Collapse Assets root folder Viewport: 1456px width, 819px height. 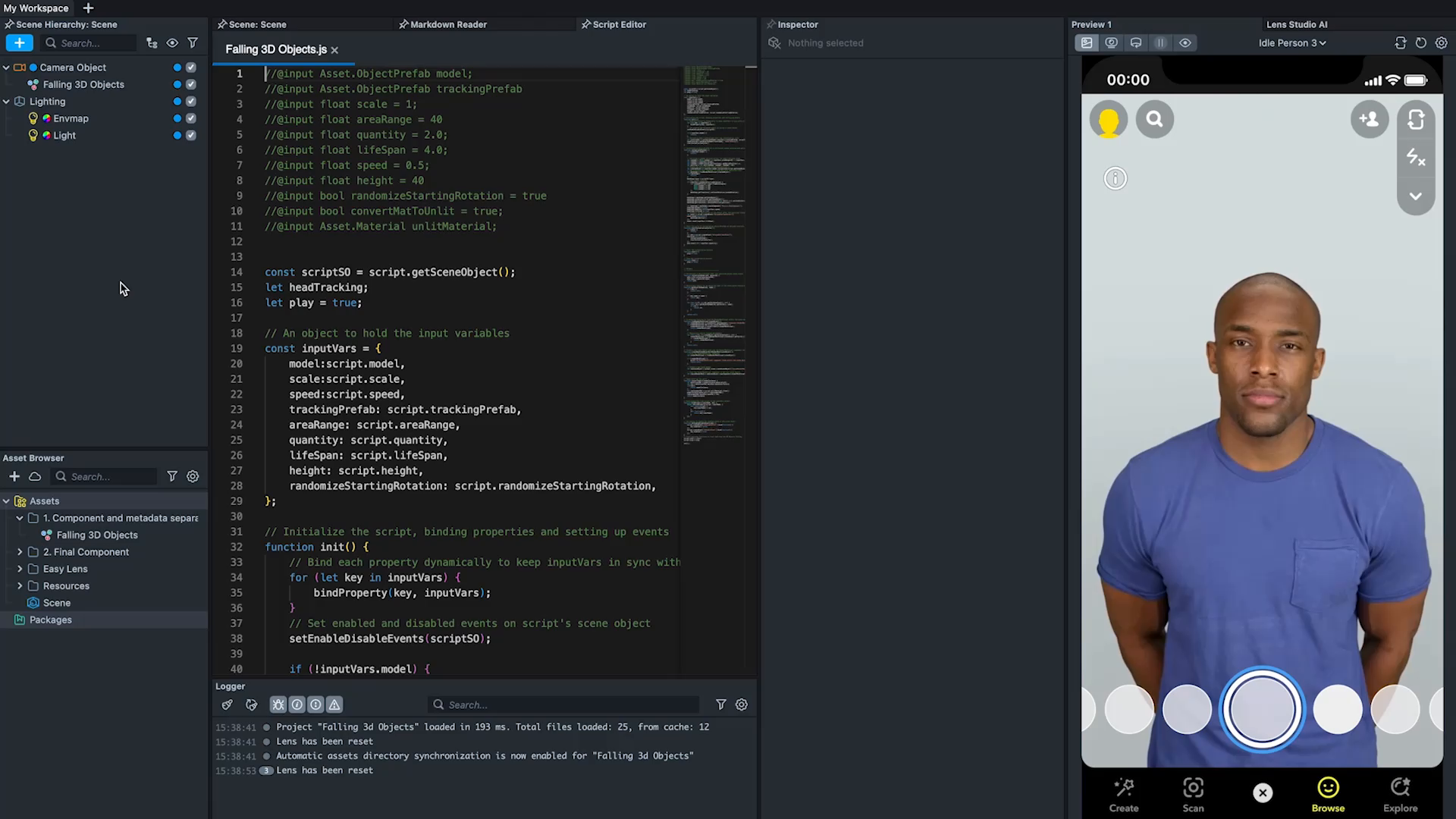6,501
